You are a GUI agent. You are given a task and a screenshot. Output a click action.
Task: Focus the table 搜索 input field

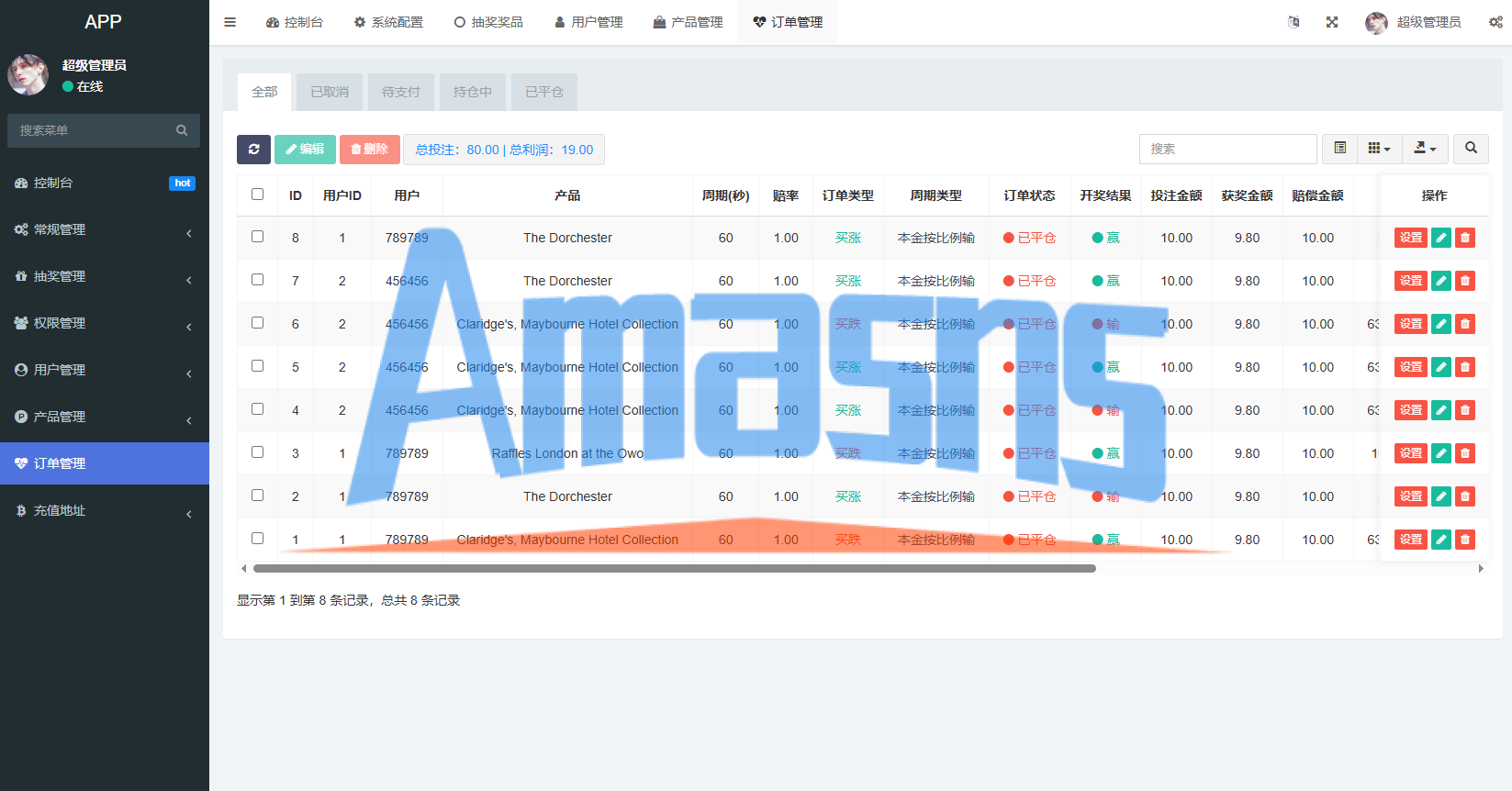[1227, 149]
